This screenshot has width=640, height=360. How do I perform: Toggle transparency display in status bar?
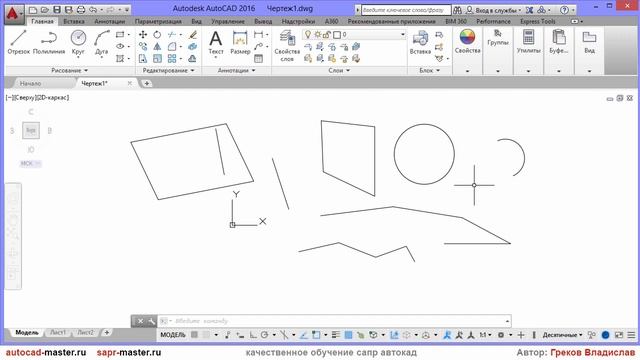click(x=348, y=335)
